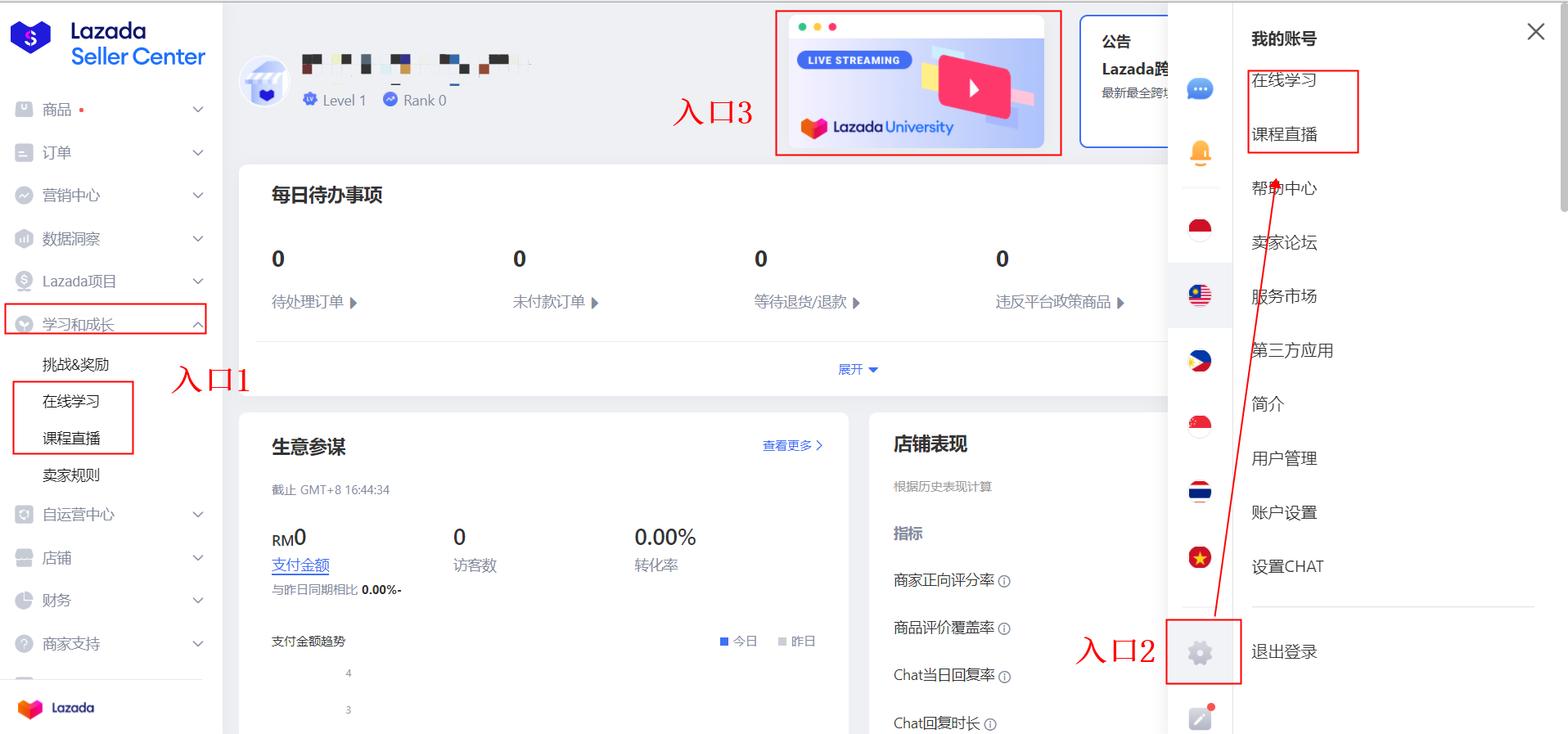The height and width of the screenshot is (734, 1568).
Task: Open 课程直播 in the left sidebar
Action: pyautogui.click(x=71, y=438)
